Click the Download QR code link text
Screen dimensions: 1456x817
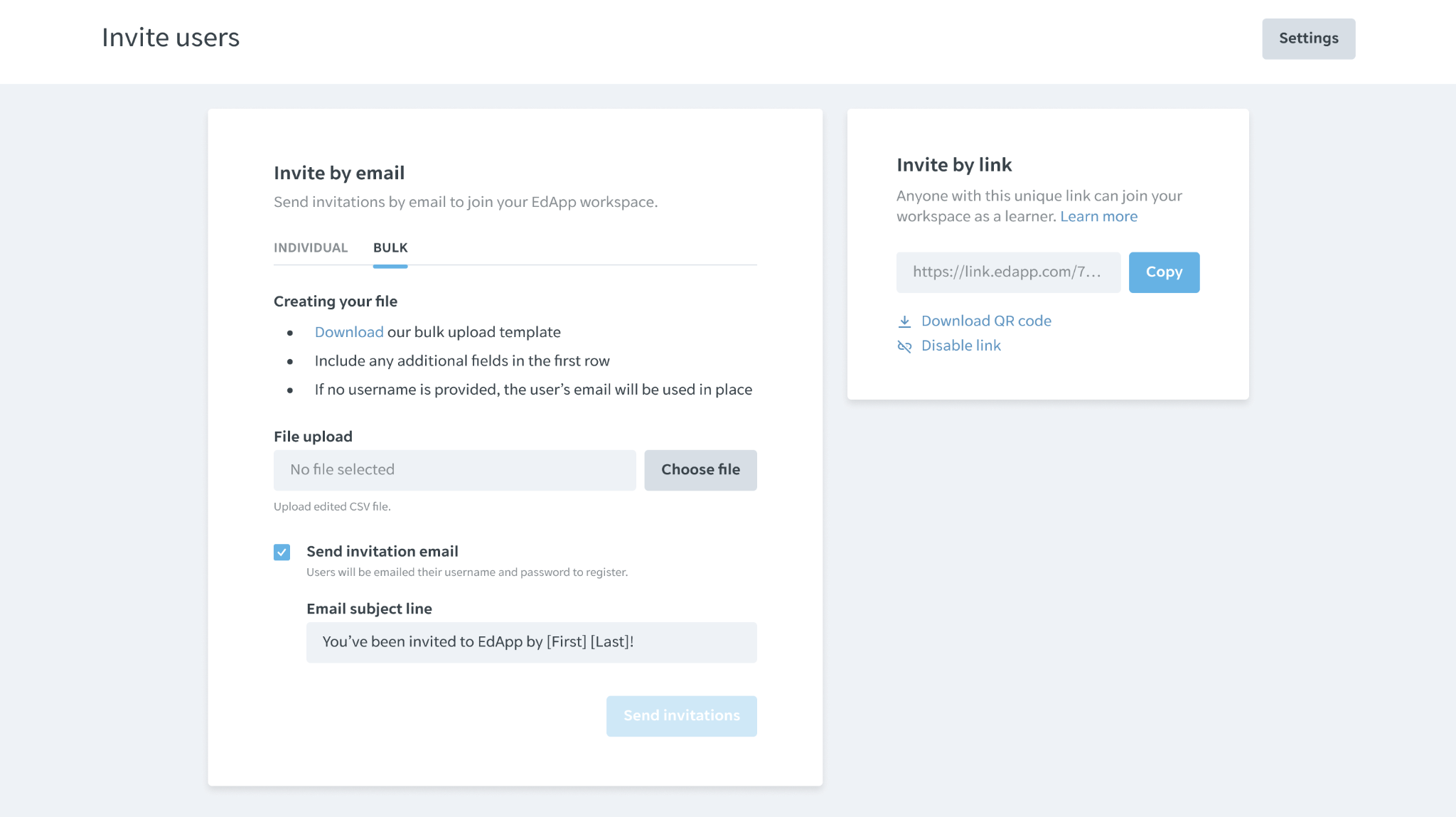[986, 321]
